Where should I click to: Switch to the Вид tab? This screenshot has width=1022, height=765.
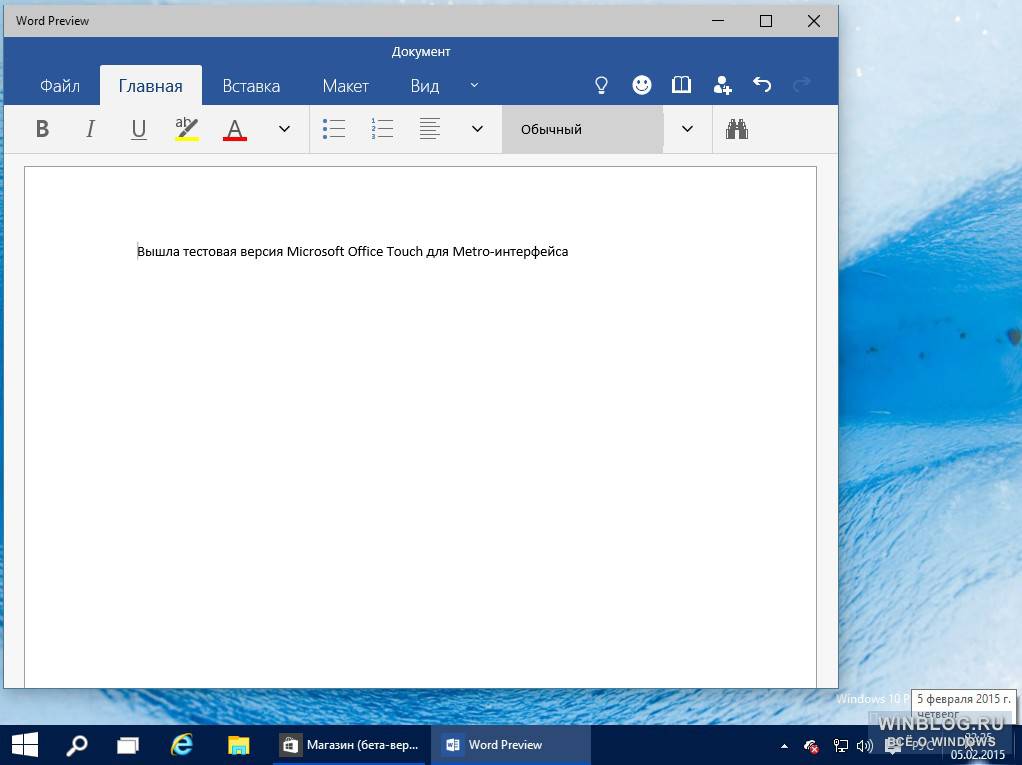424,86
